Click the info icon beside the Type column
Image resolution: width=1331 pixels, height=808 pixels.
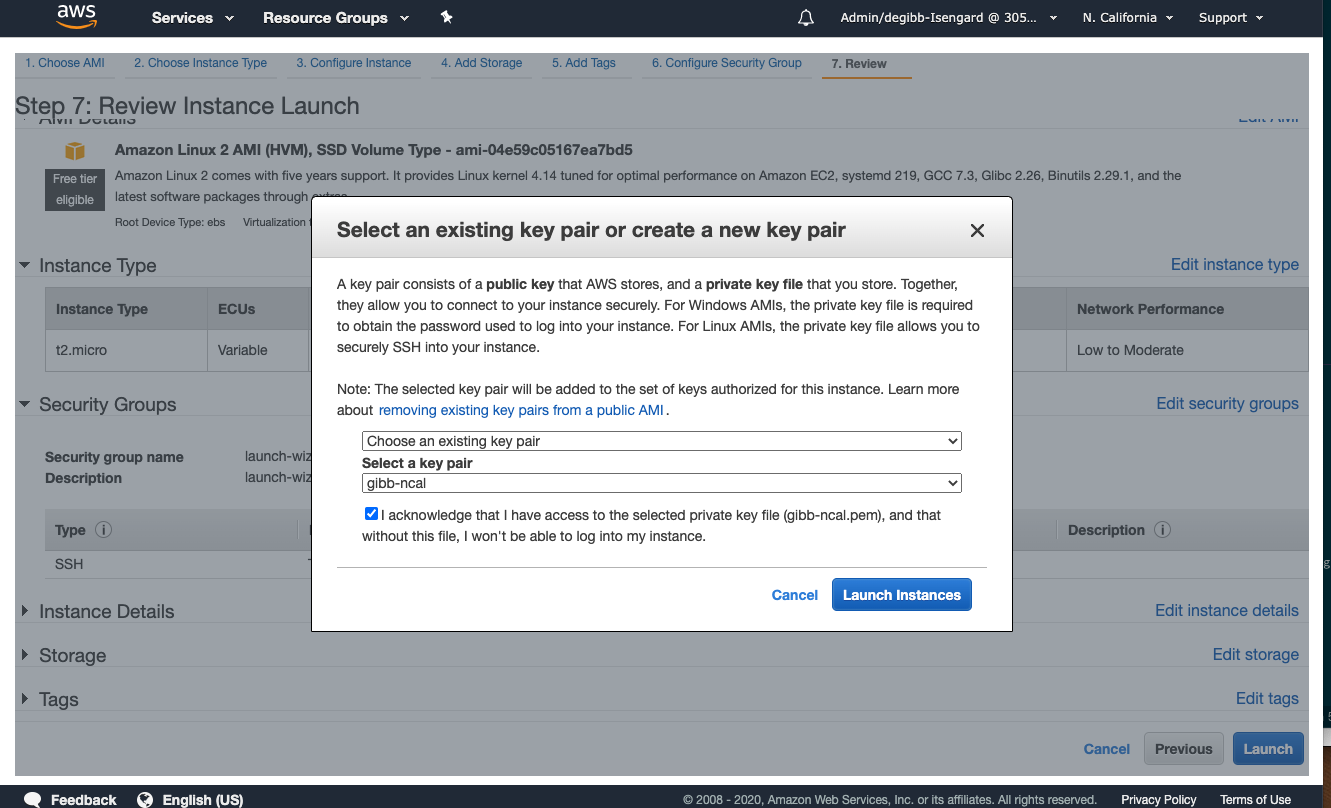click(106, 530)
